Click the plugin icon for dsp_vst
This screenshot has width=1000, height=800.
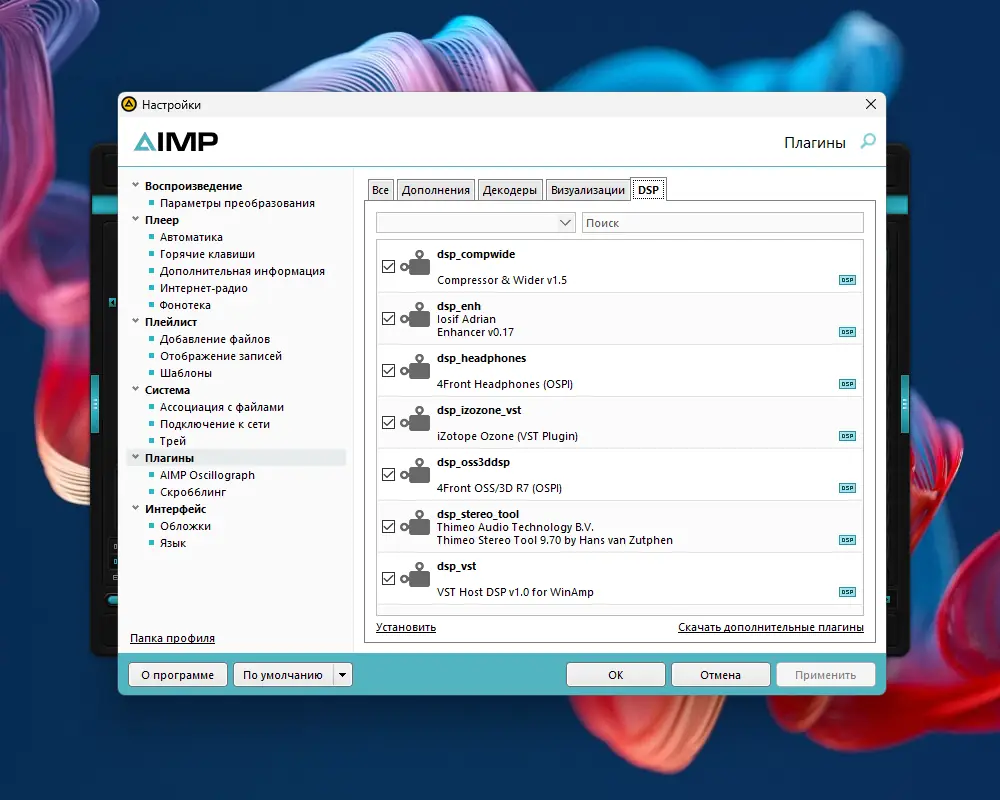(416, 575)
